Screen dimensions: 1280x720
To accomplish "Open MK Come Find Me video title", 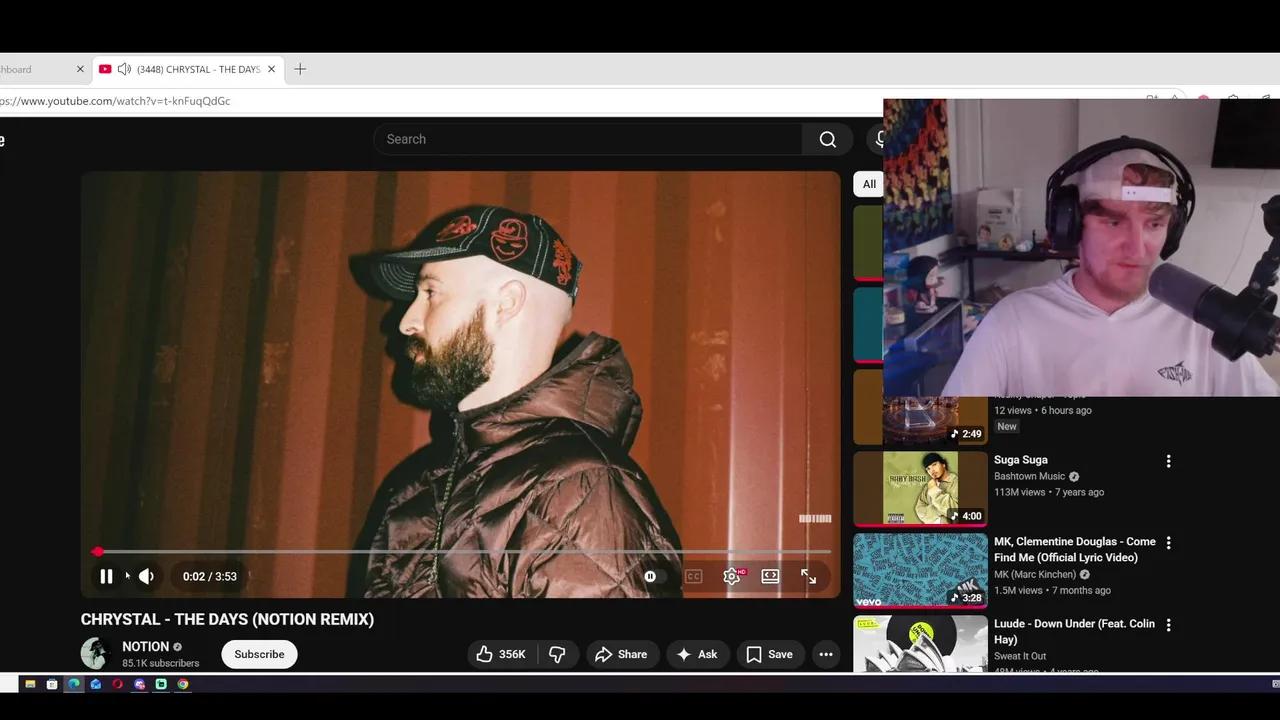I will coord(1075,549).
